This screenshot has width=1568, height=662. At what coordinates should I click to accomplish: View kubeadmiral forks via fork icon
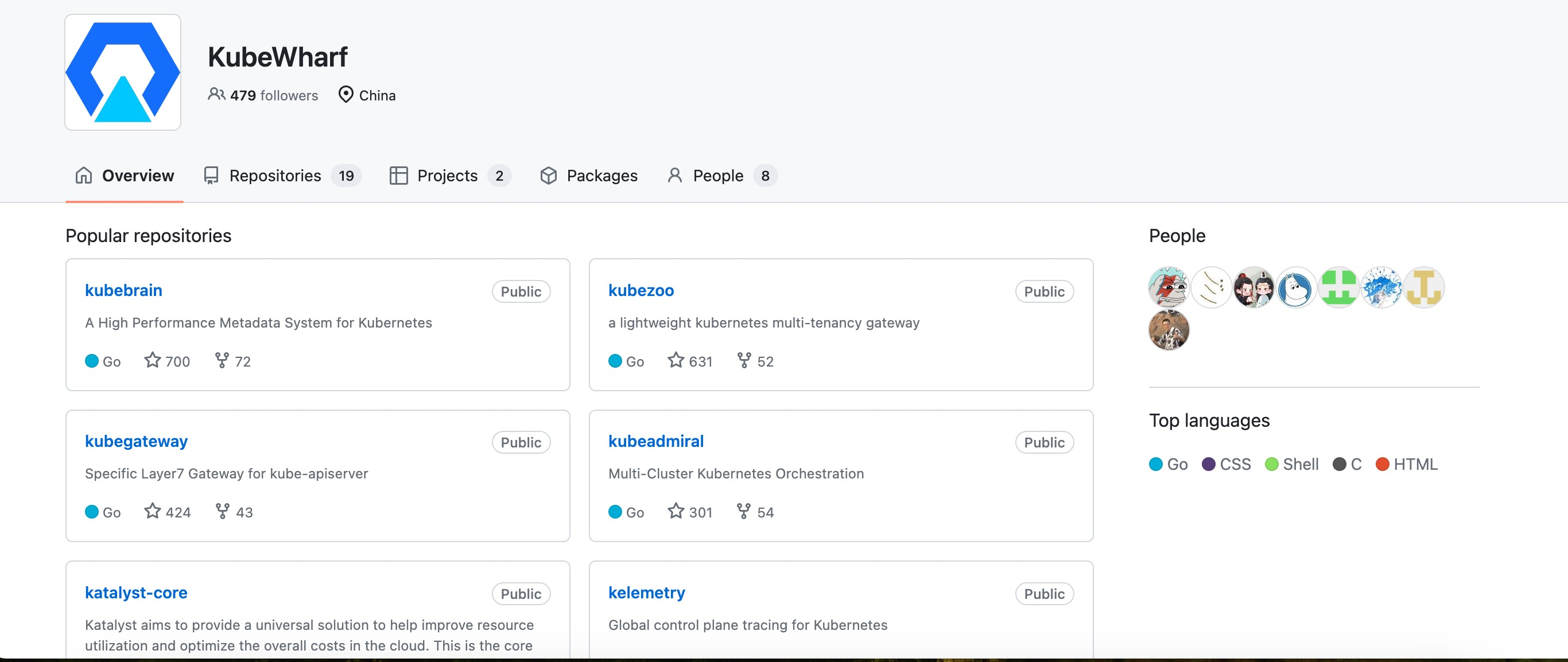pos(743,511)
